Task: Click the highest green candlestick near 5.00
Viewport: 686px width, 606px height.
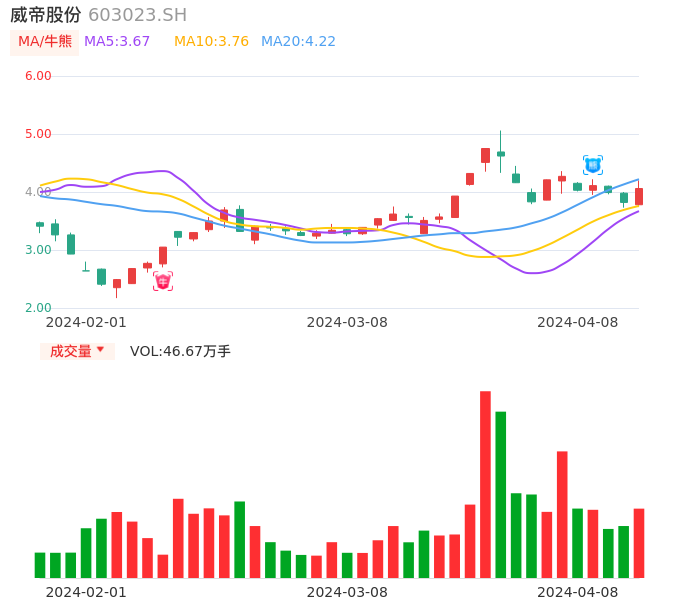Action: point(500,154)
